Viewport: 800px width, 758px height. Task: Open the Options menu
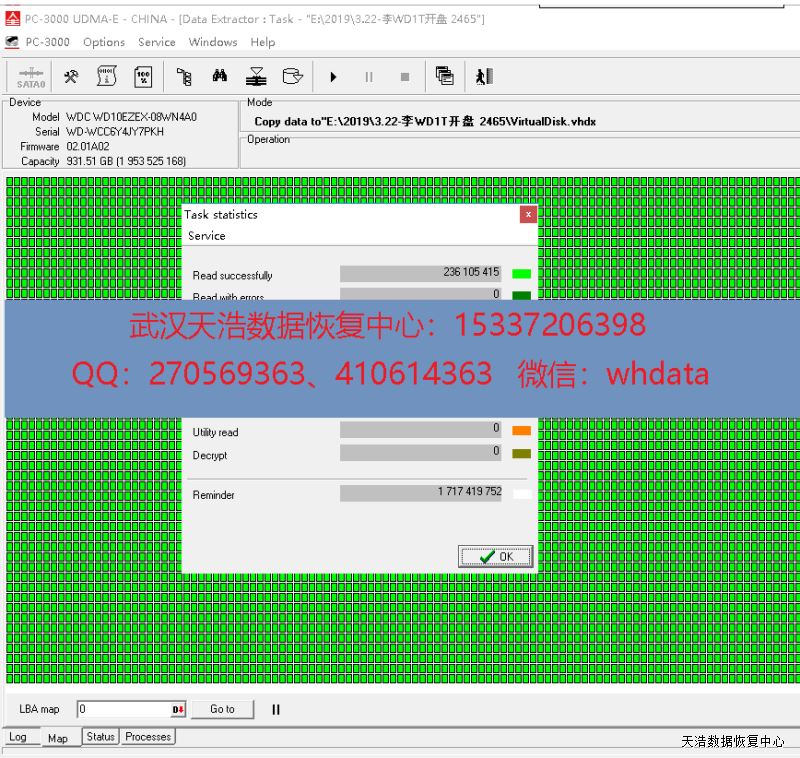point(104,42)
